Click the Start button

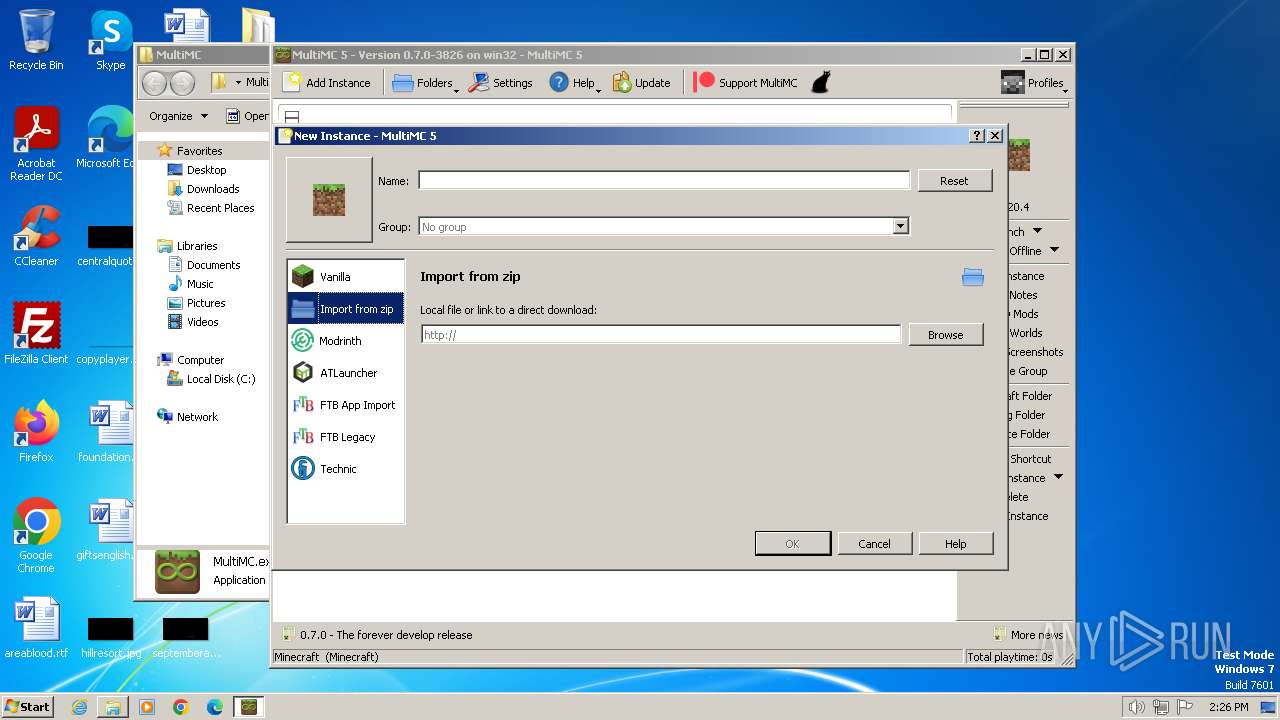(x=28, y=706)
